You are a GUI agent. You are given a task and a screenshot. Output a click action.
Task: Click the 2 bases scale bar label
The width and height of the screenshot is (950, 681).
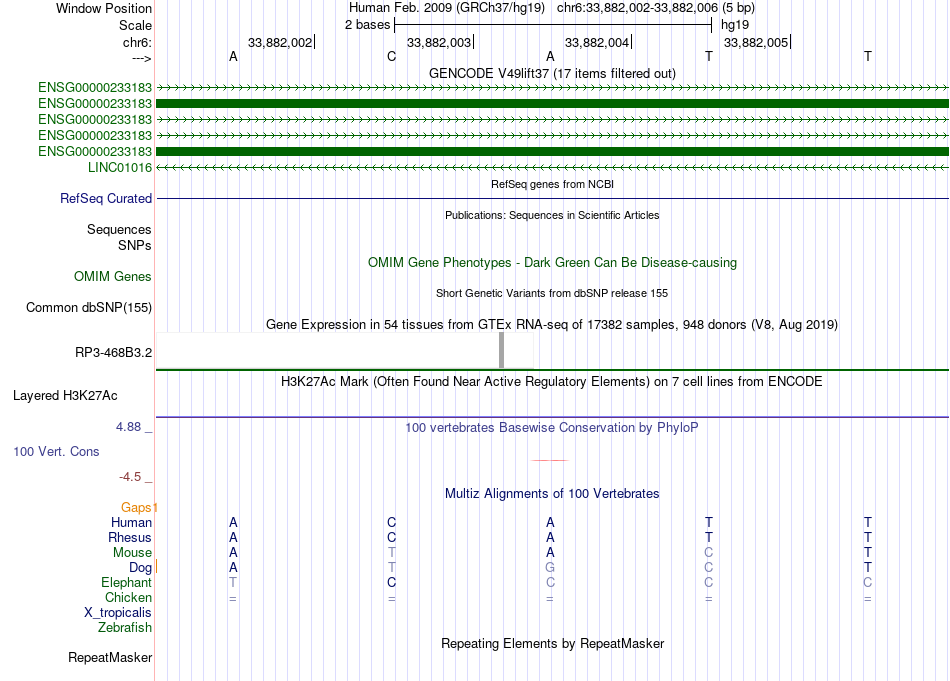click(367, 25)
